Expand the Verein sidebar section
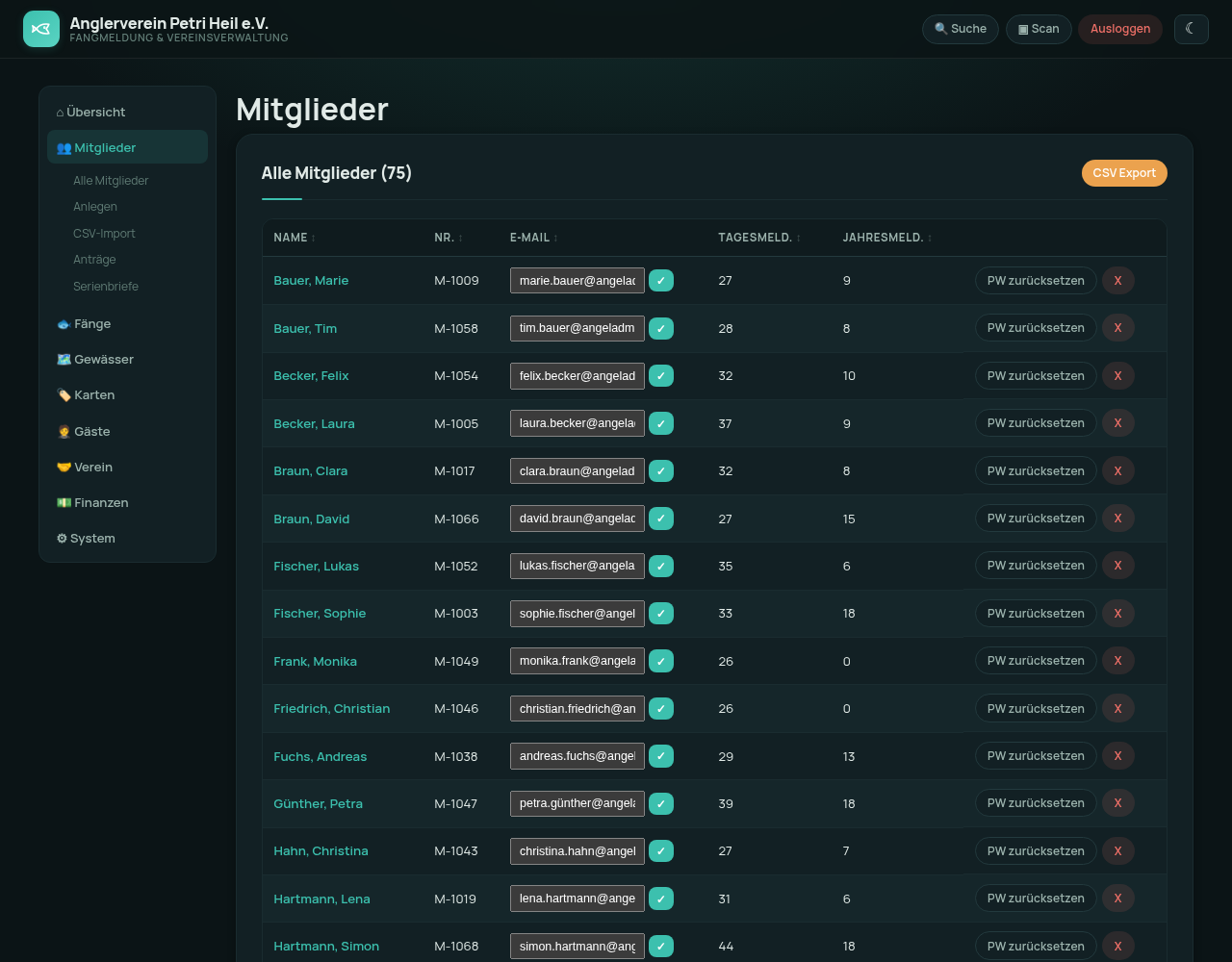 pyautogui.click(x=127, y=467)
